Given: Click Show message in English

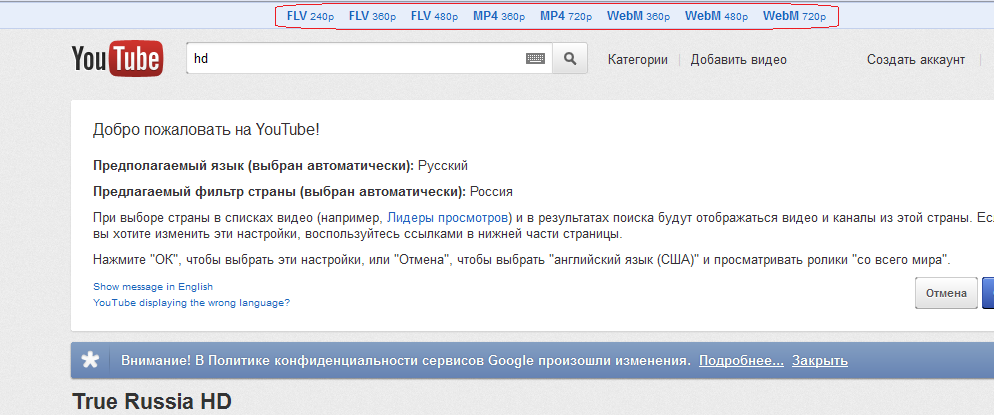Looking at the screenshot, I should (x=153, y=286).
